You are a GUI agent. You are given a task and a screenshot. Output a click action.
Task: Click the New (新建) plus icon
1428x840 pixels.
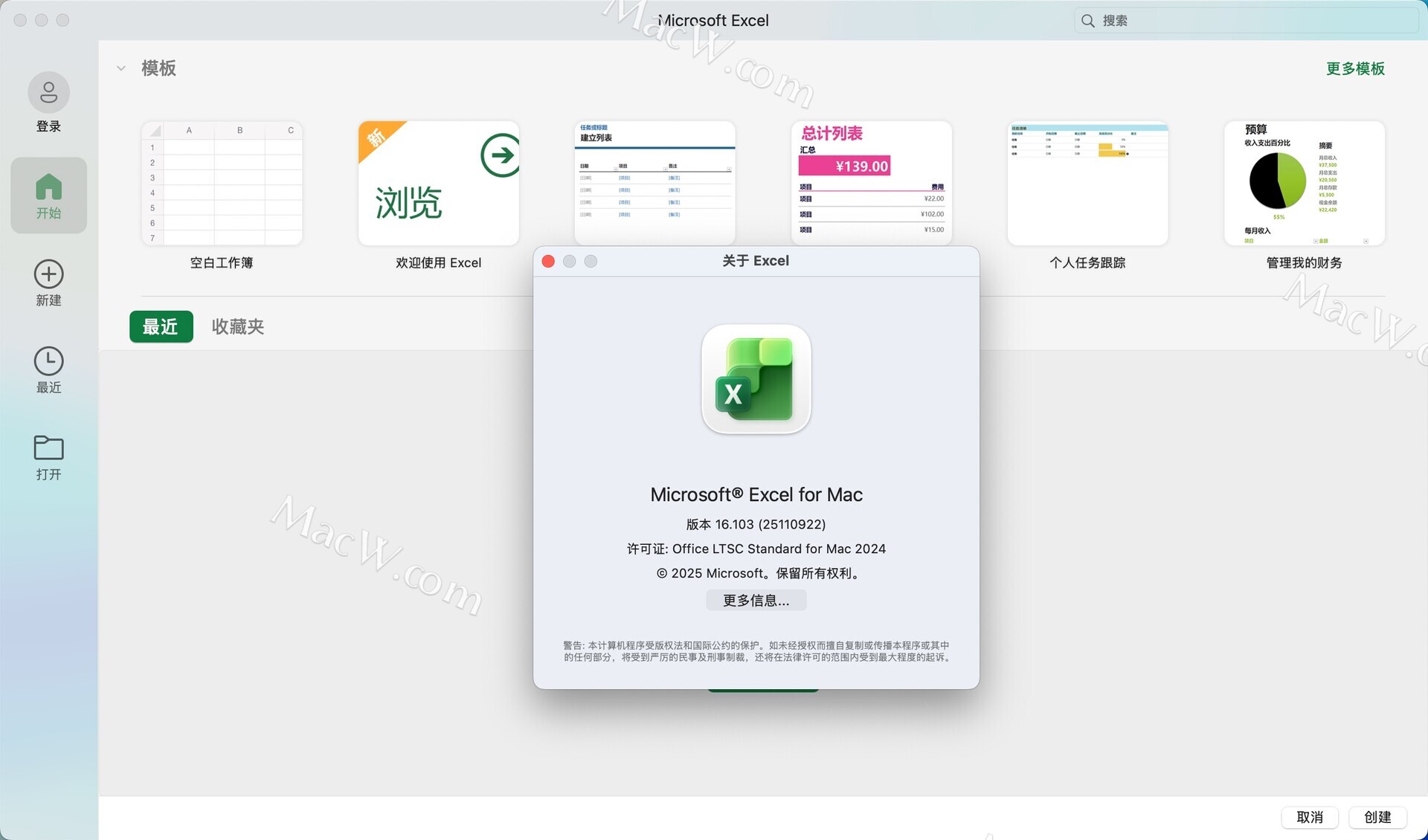coord(48,274)
